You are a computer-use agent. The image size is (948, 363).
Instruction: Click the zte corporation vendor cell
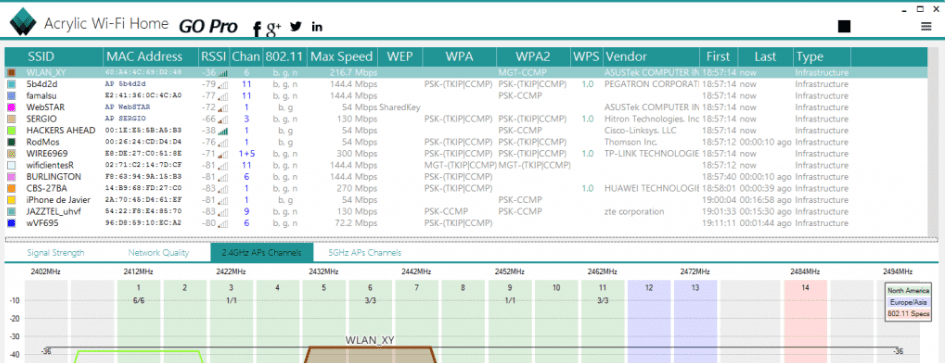click(634, 212)
